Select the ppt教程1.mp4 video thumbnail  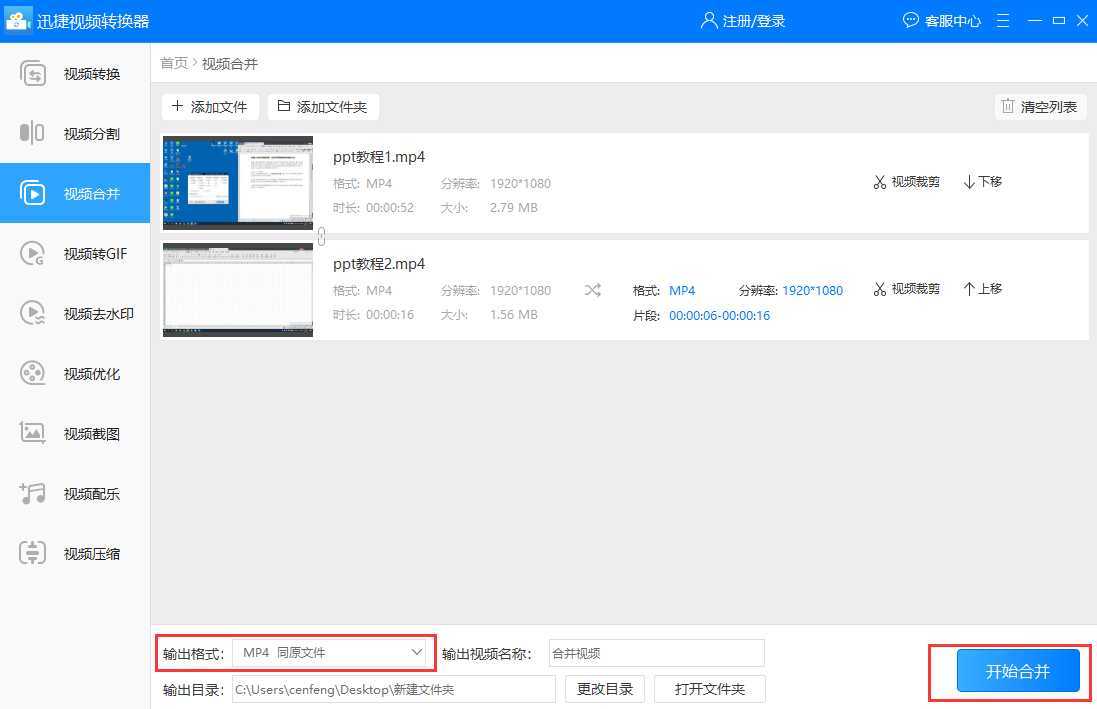tap(238, 183)
